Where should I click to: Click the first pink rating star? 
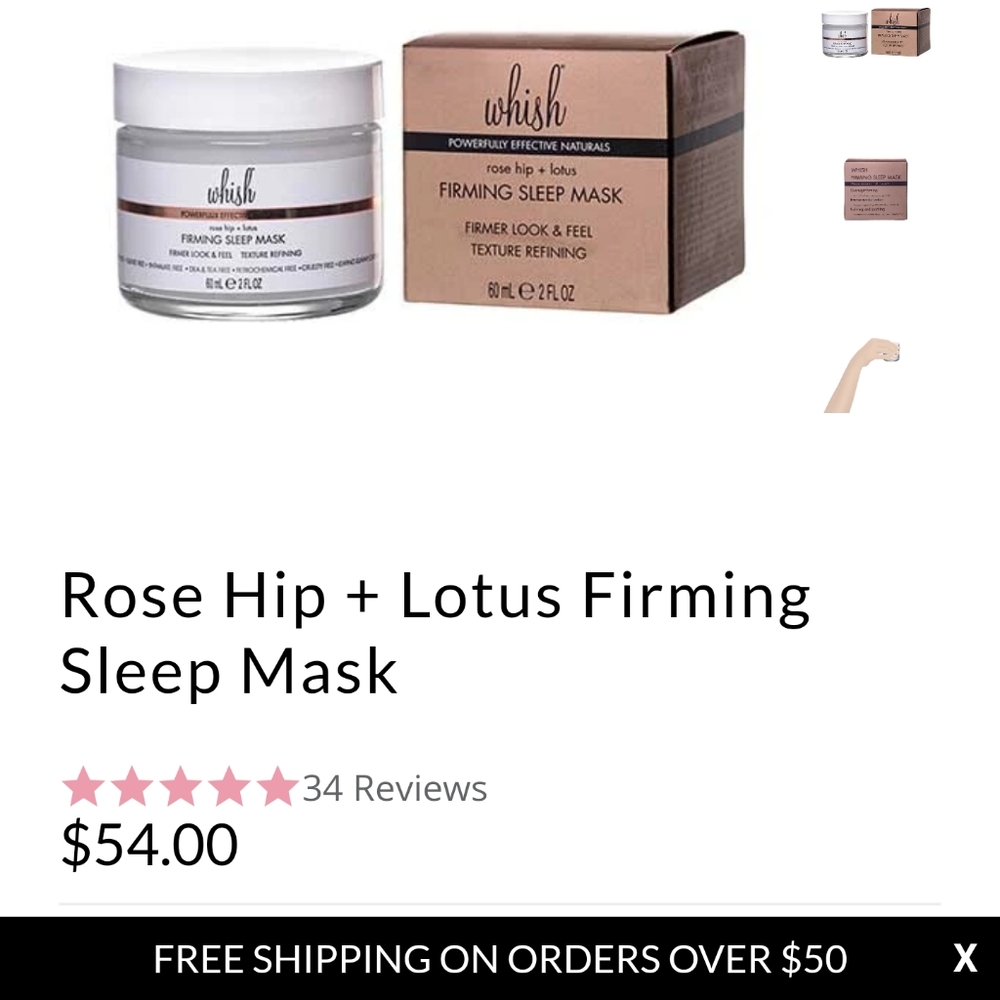click(x=84, y=786)
